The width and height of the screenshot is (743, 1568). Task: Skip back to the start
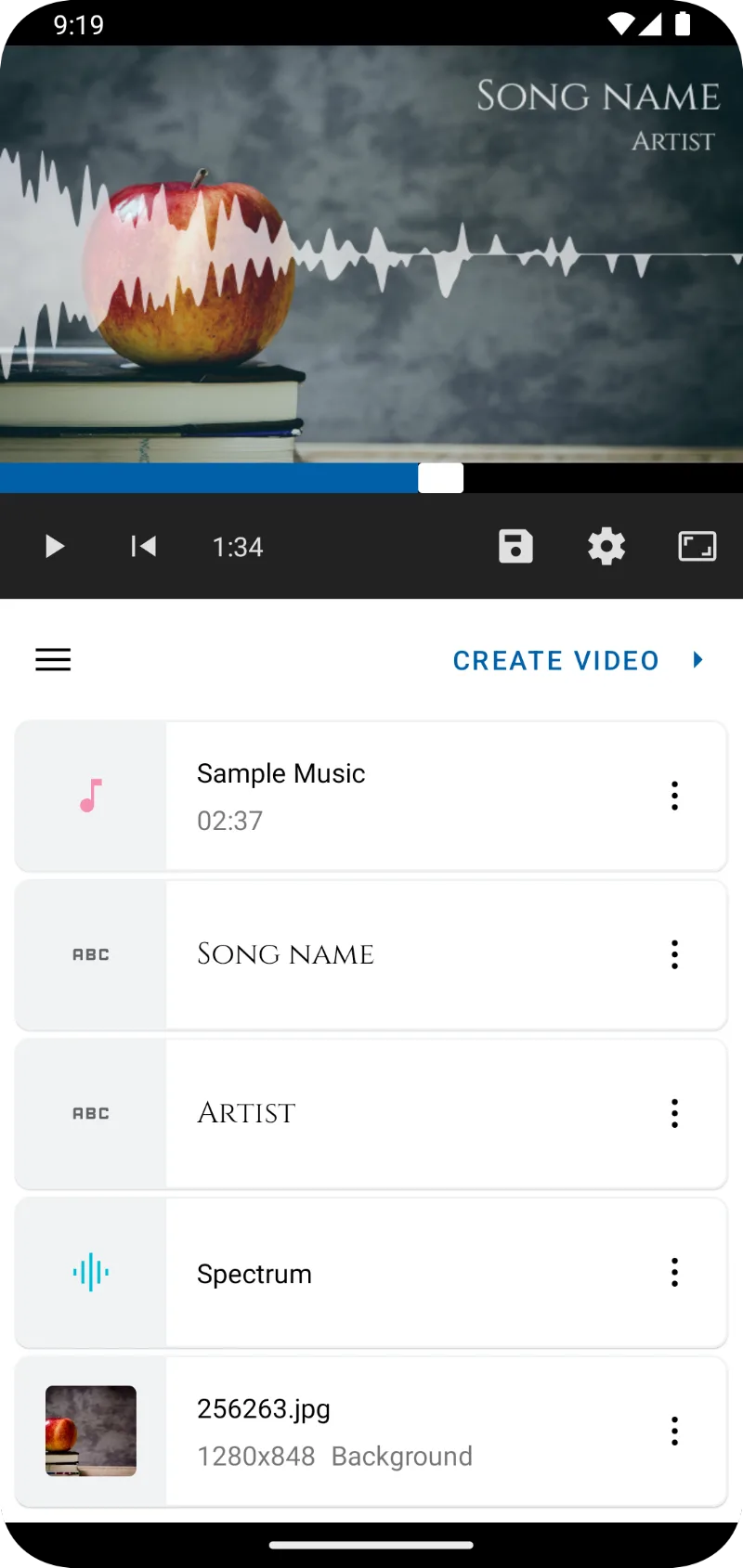(143, 546)
